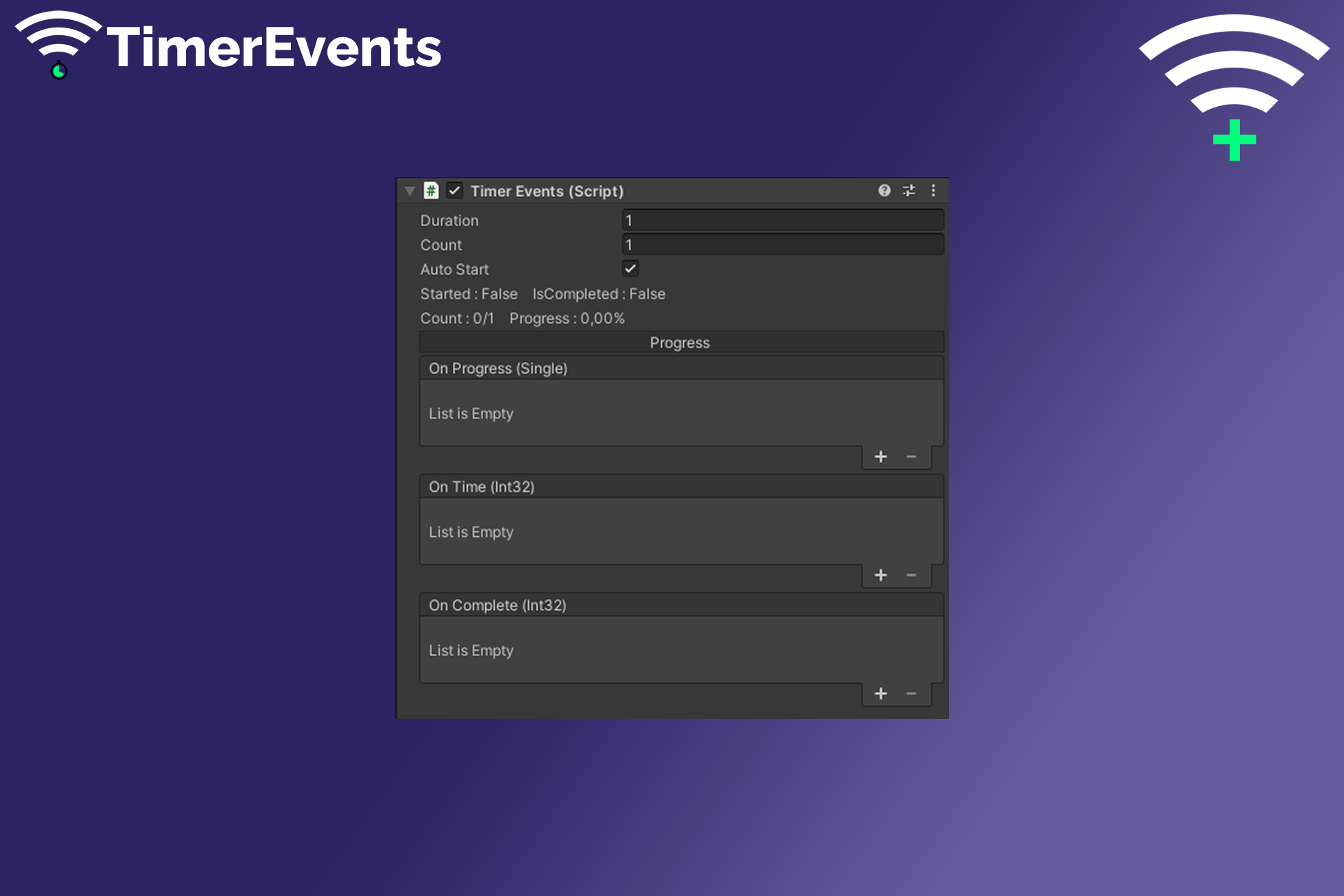
Task: Add a listener to On Complete (Int32)
Action: [880, 694]
